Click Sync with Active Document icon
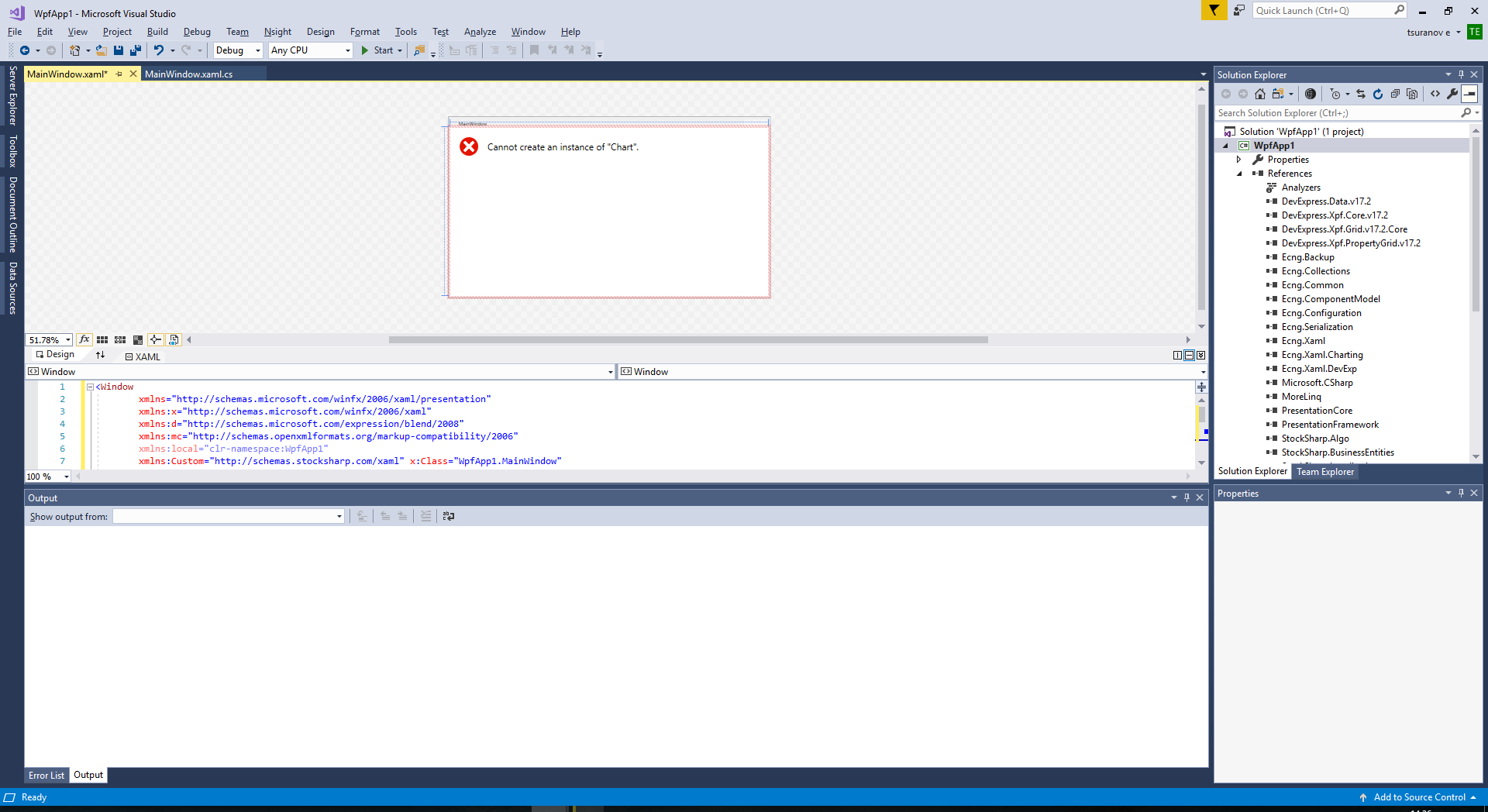Screen dimensions: 1488x812 (1361, 94)
